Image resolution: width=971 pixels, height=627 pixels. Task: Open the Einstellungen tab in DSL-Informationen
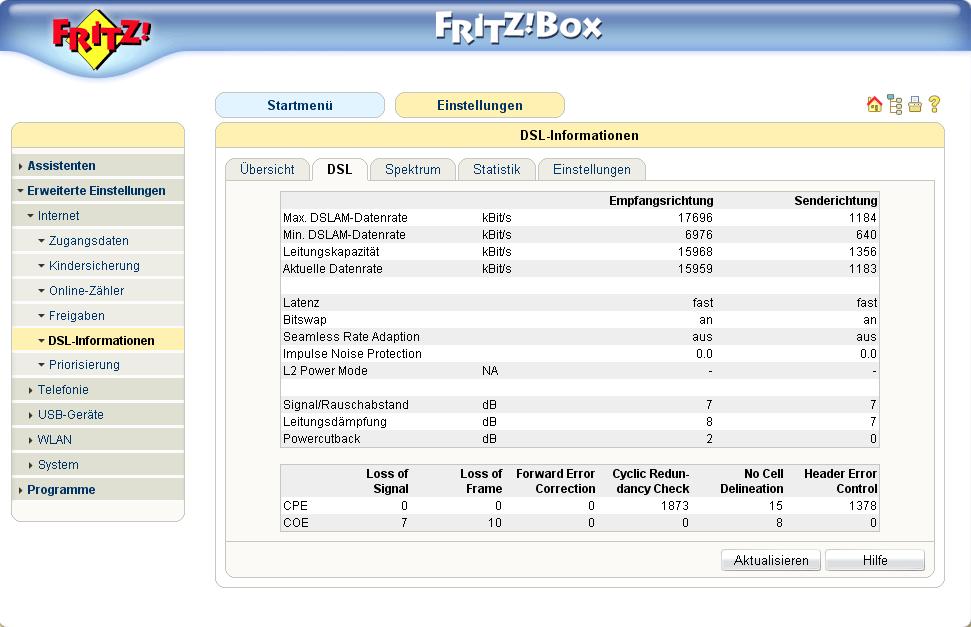[591, 169]
